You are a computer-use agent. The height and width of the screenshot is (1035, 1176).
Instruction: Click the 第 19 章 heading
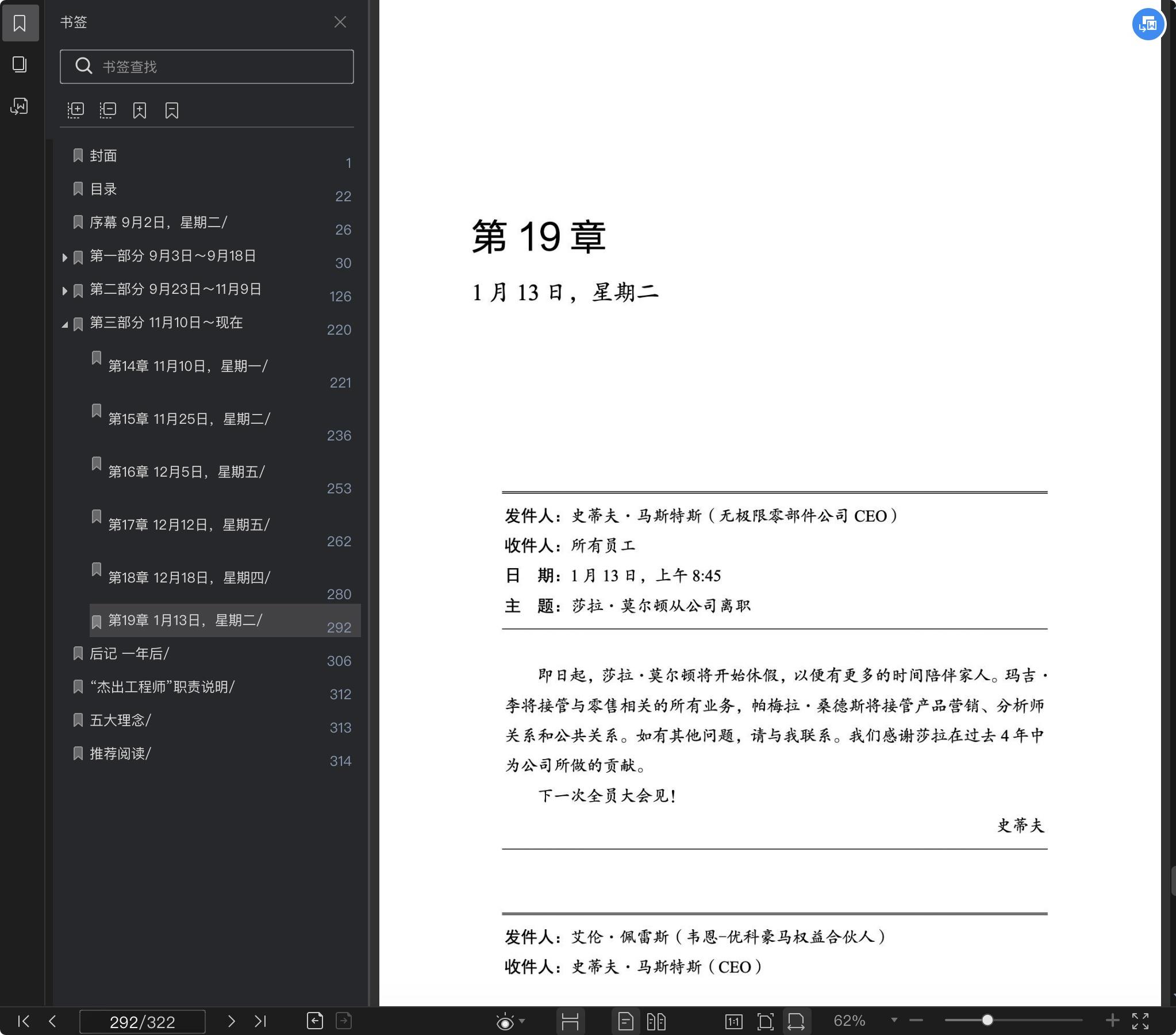[539, 236]
